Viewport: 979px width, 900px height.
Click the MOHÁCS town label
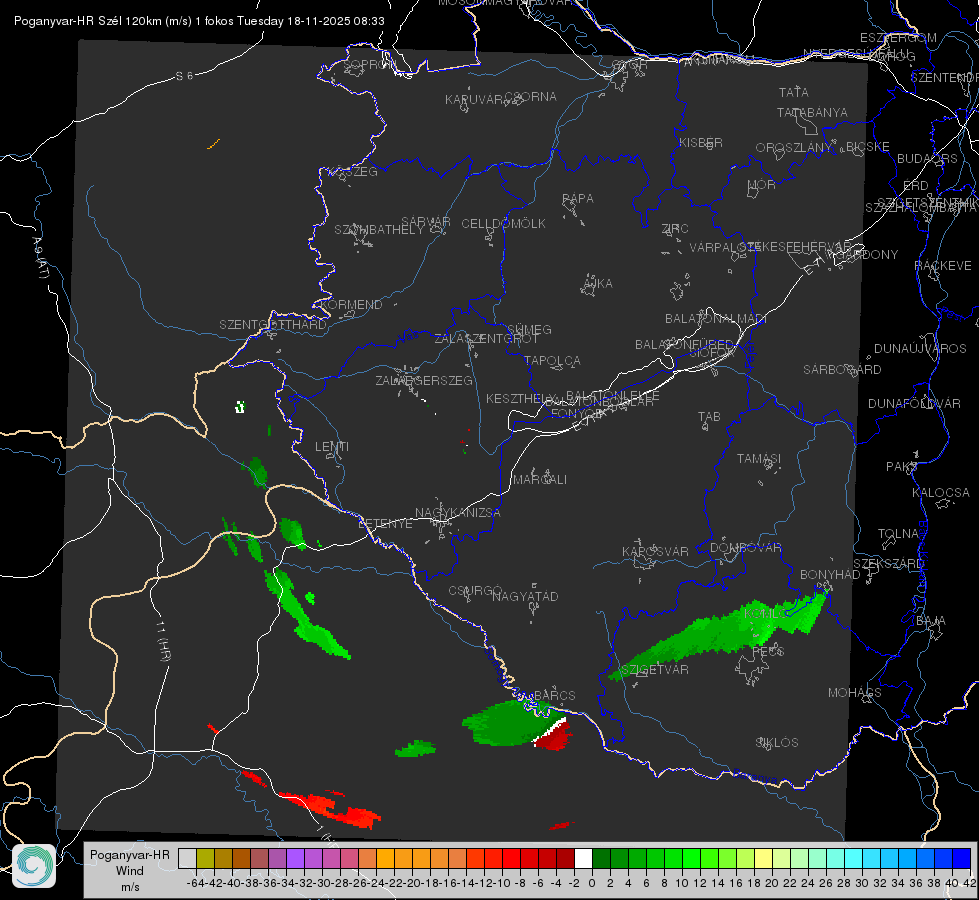(x=854, y=693)
